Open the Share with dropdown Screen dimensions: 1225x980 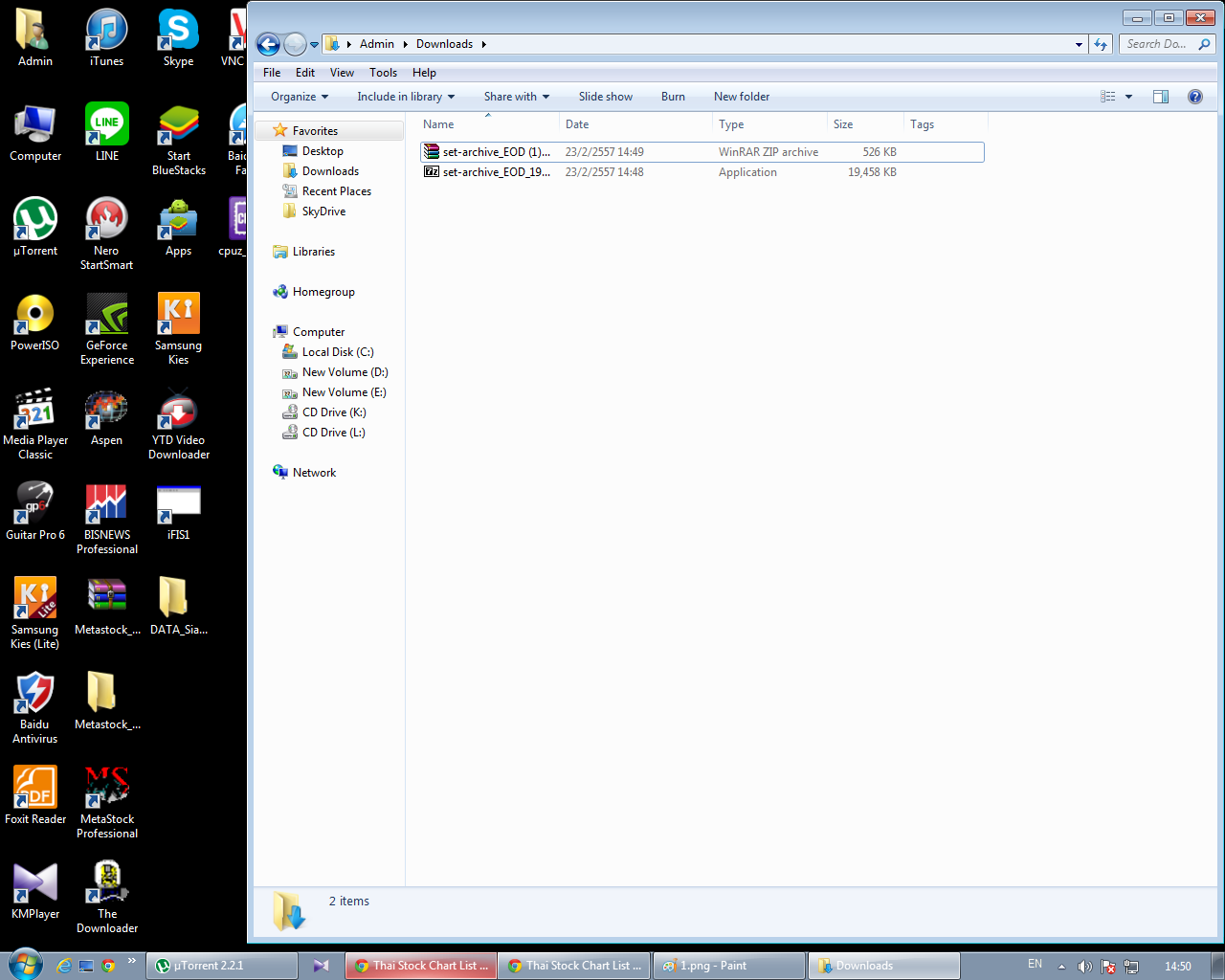(x=517, y=97)
